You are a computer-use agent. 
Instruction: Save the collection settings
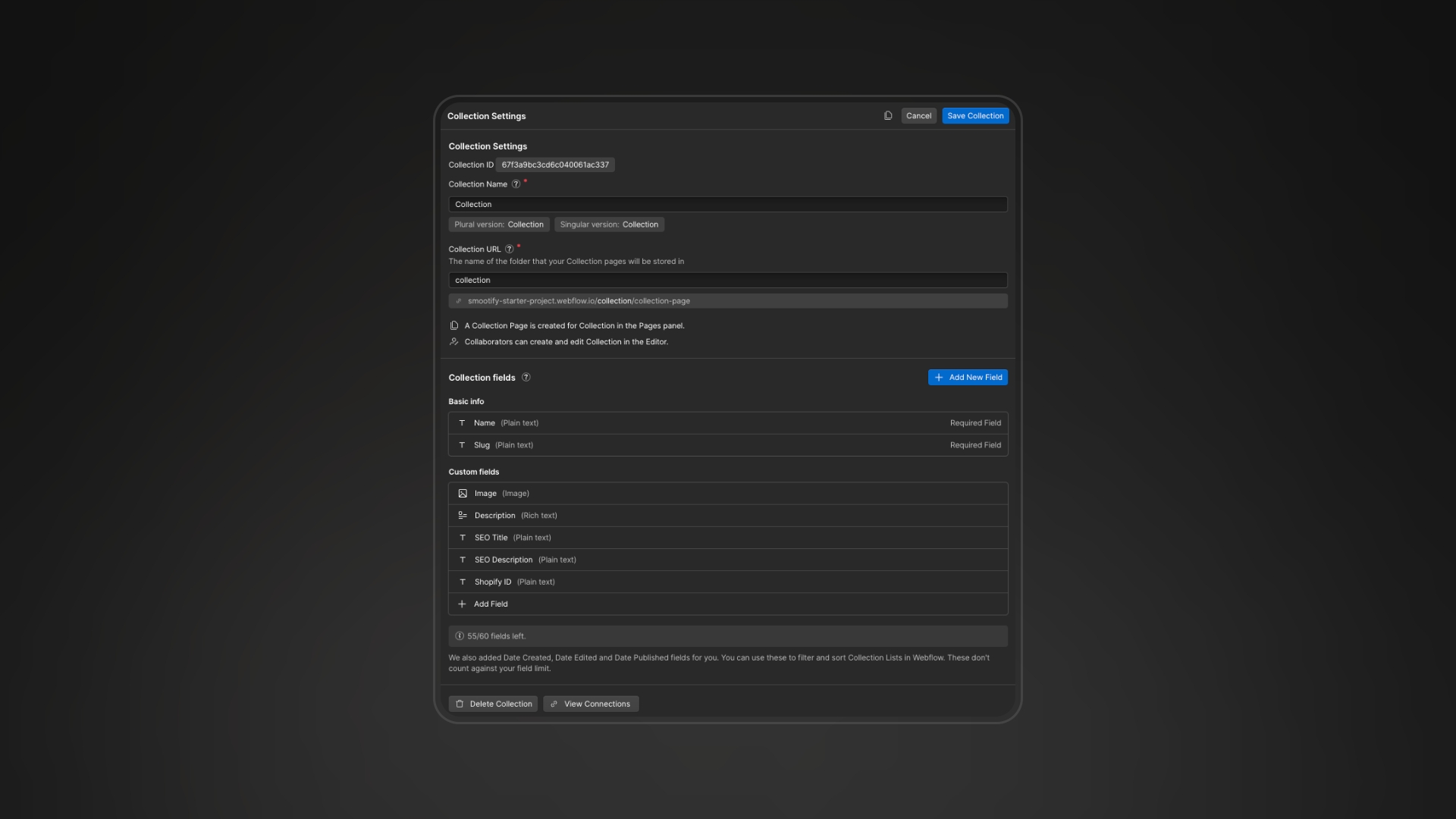coord(975,115)
